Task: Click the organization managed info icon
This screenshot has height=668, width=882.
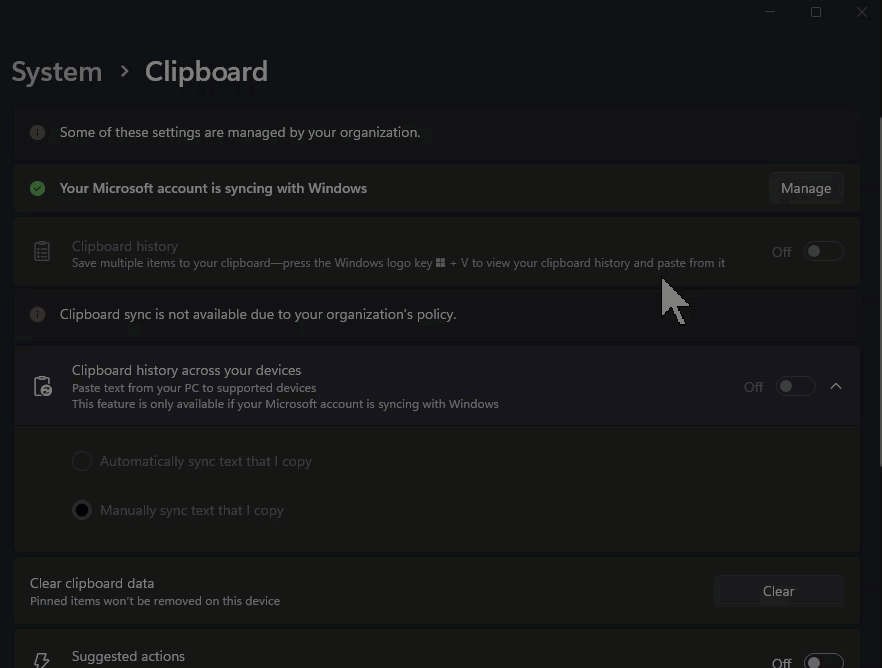Action: [x=38, y=132]
